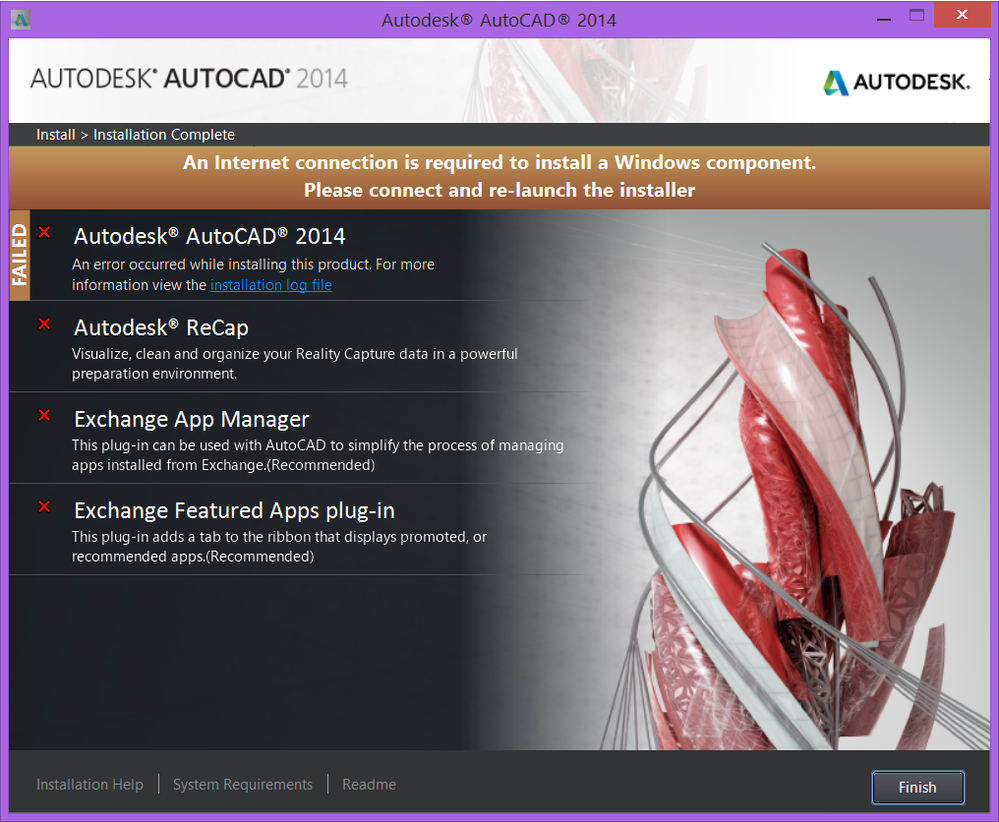Click the Autodesk AutoCAD 2014 window title

click(x=499, y=20)
